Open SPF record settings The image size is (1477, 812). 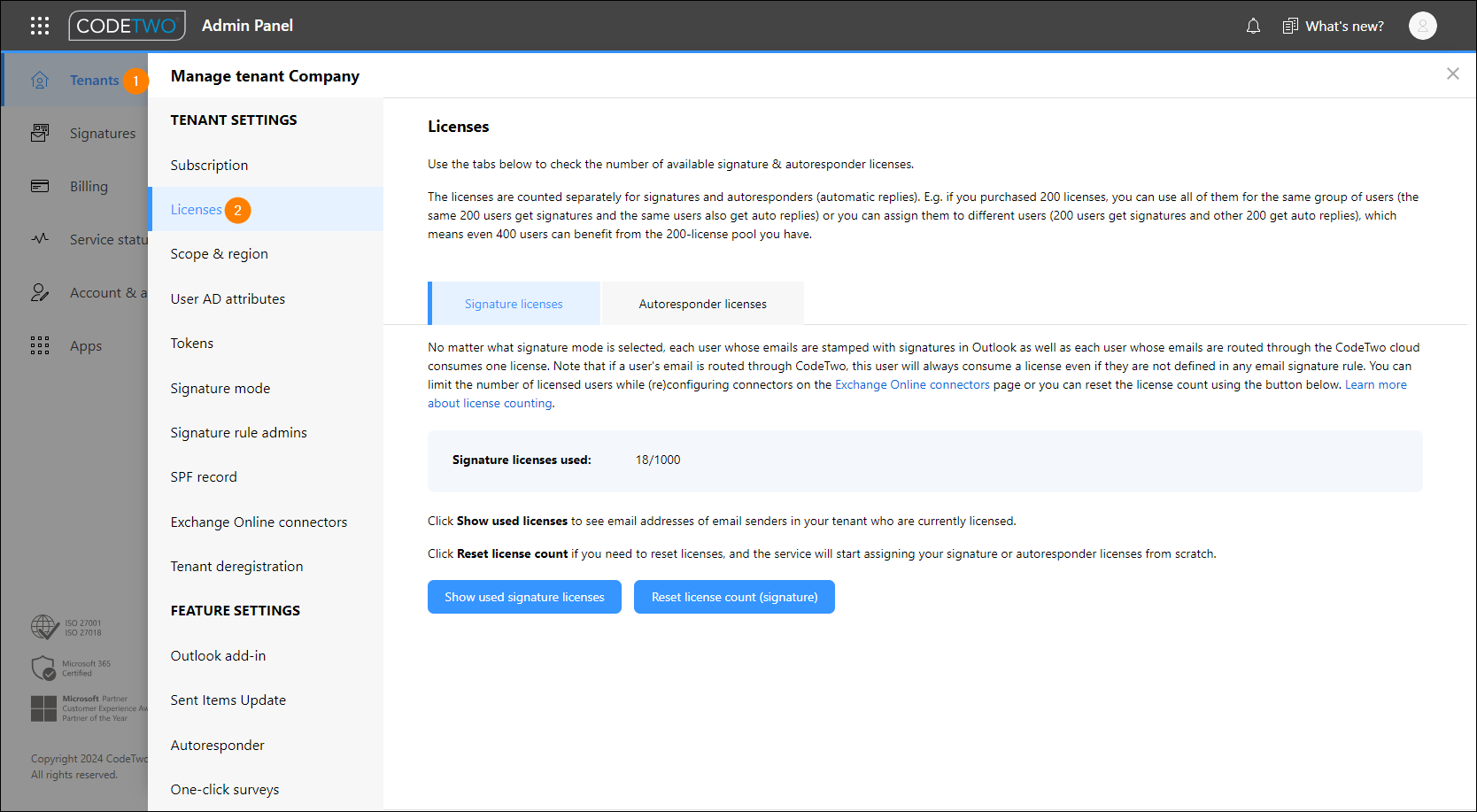coord(204,476)
